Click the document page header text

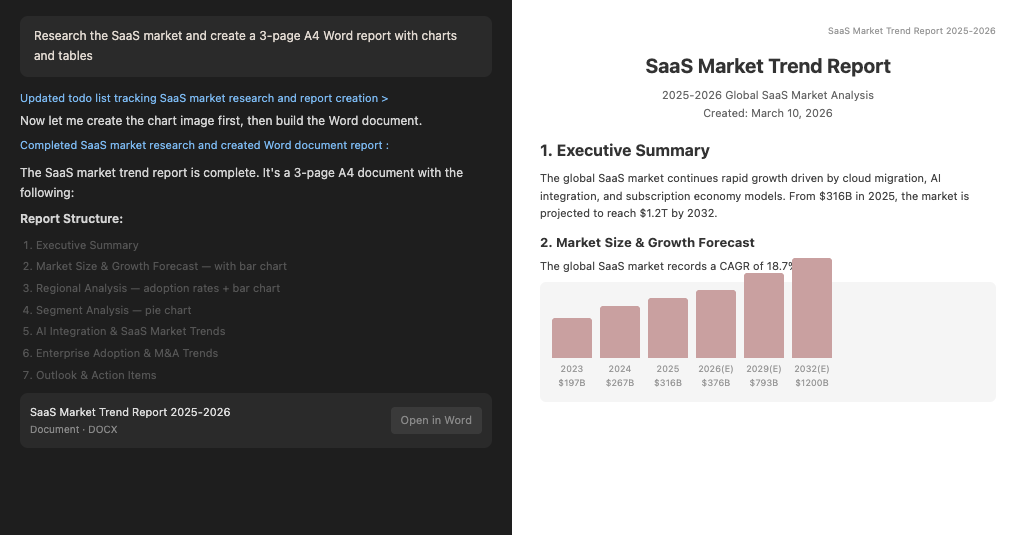coord(911,31)
